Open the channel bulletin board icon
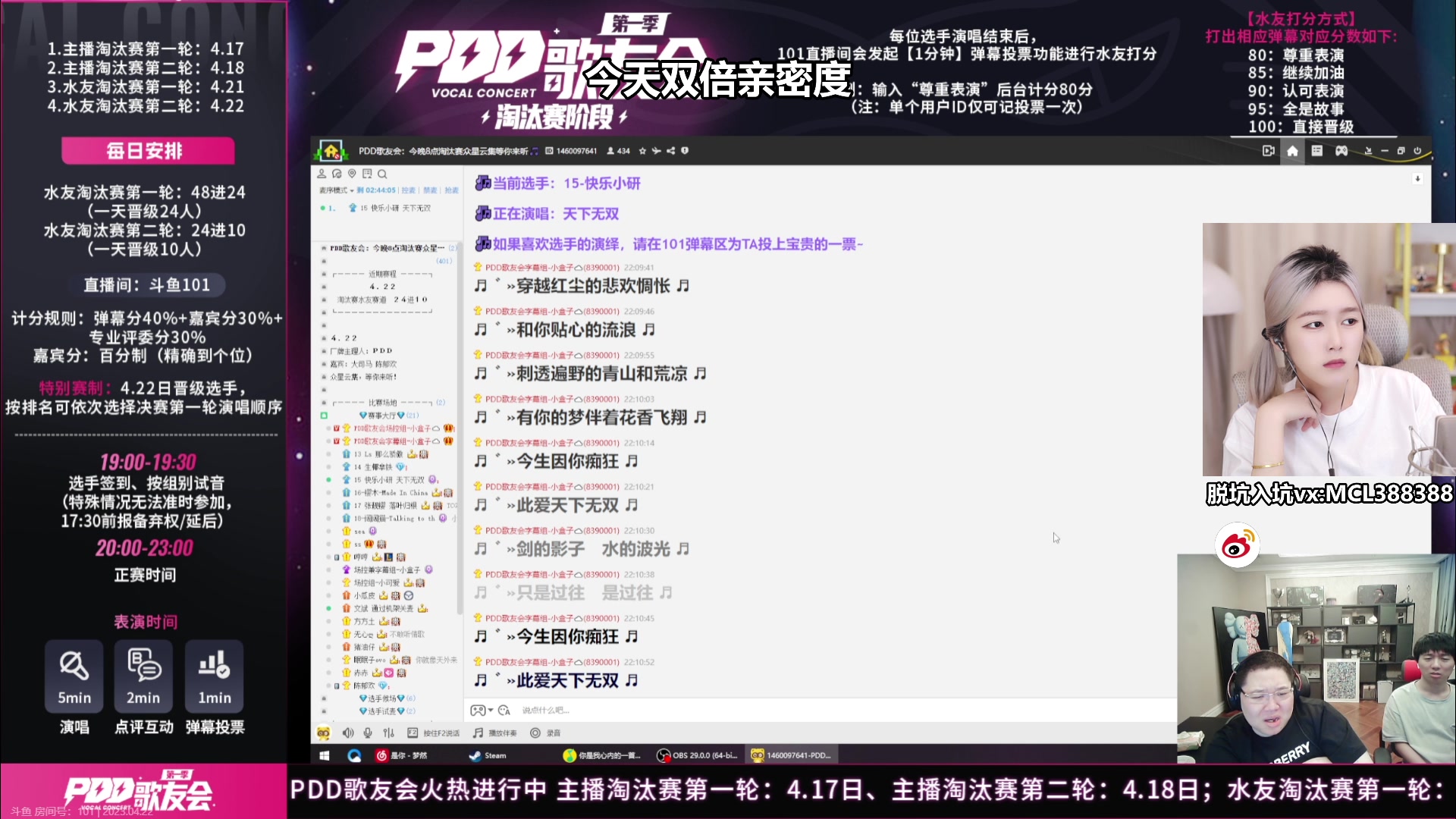Image resolution: width=1456 pixels, height=819 pixels. (367, 174)
